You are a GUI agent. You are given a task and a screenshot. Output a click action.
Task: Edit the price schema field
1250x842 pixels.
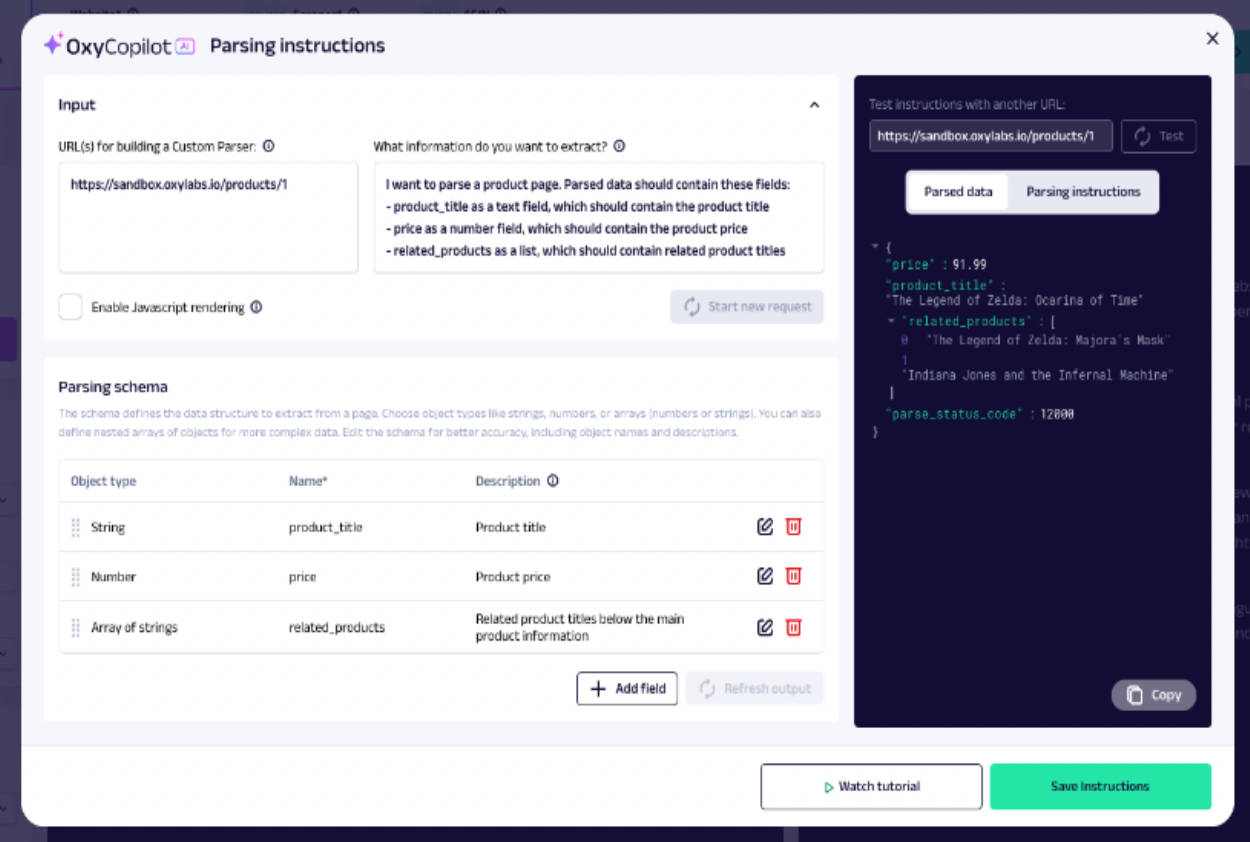[x=765, y=576]
